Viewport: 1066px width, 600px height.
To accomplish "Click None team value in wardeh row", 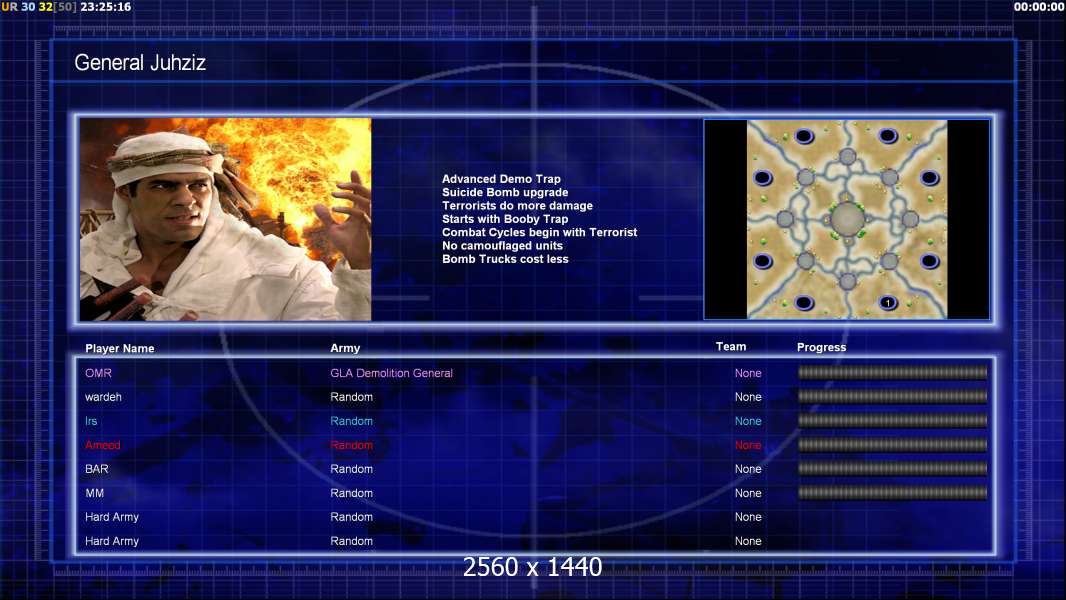I will (748, 397).
